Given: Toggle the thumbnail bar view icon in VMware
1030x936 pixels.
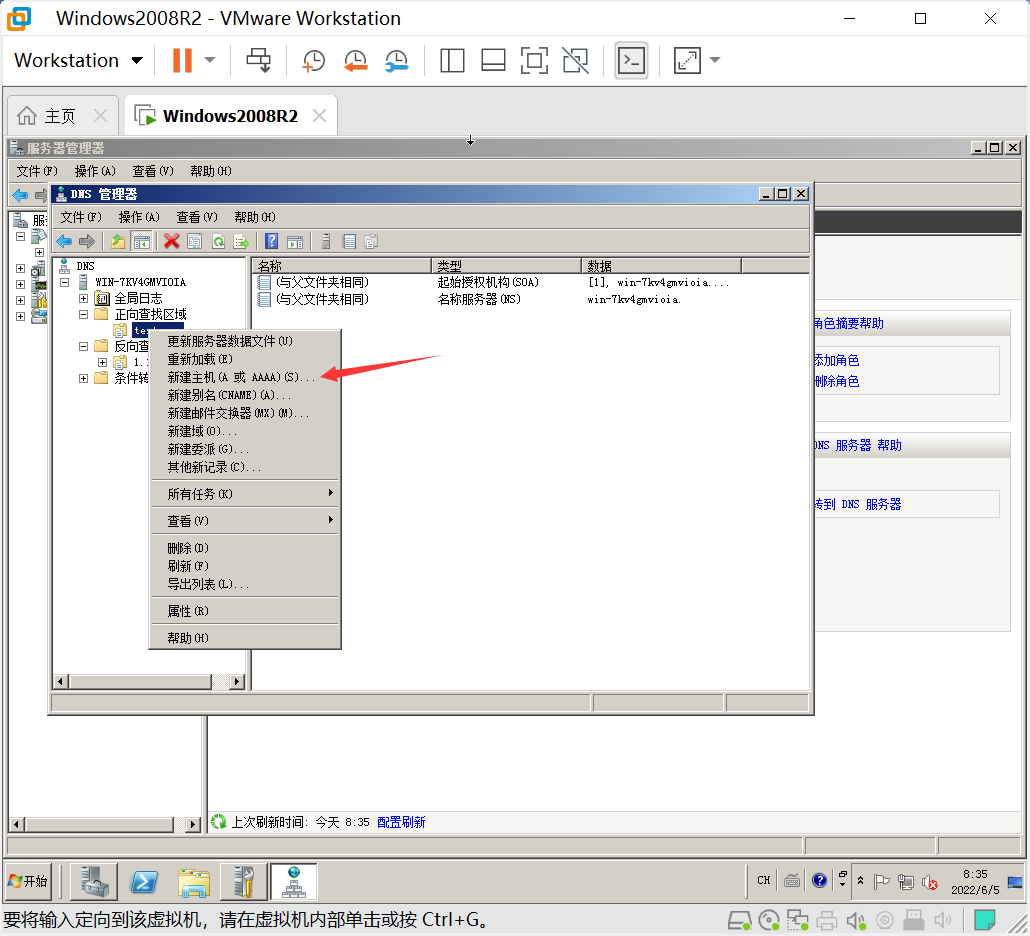Looking at the screenshot, I should (x=493, y=60).
